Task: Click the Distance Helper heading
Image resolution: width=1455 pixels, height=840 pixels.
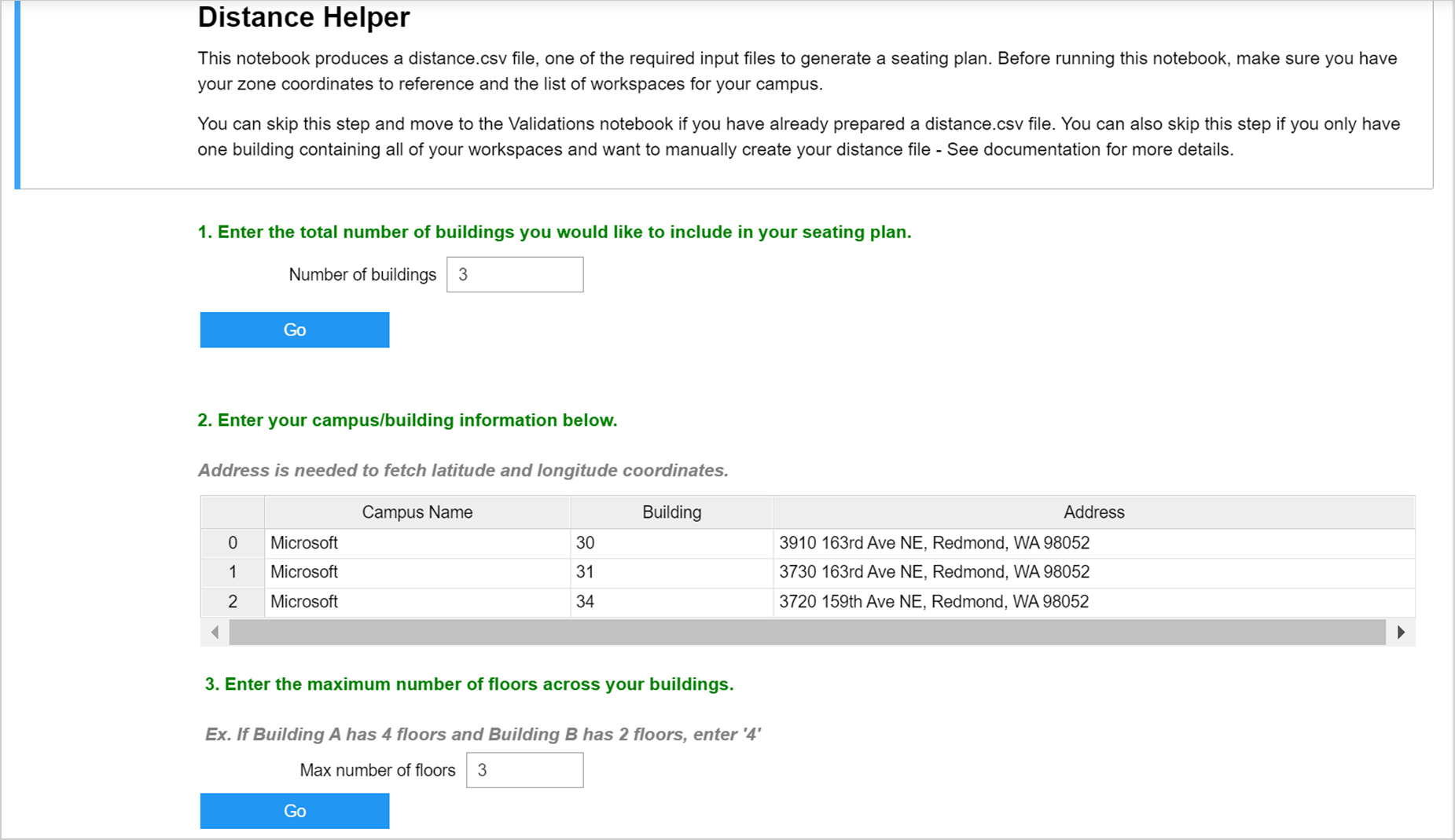Action: pyautogui.click(x=303, y=17)
